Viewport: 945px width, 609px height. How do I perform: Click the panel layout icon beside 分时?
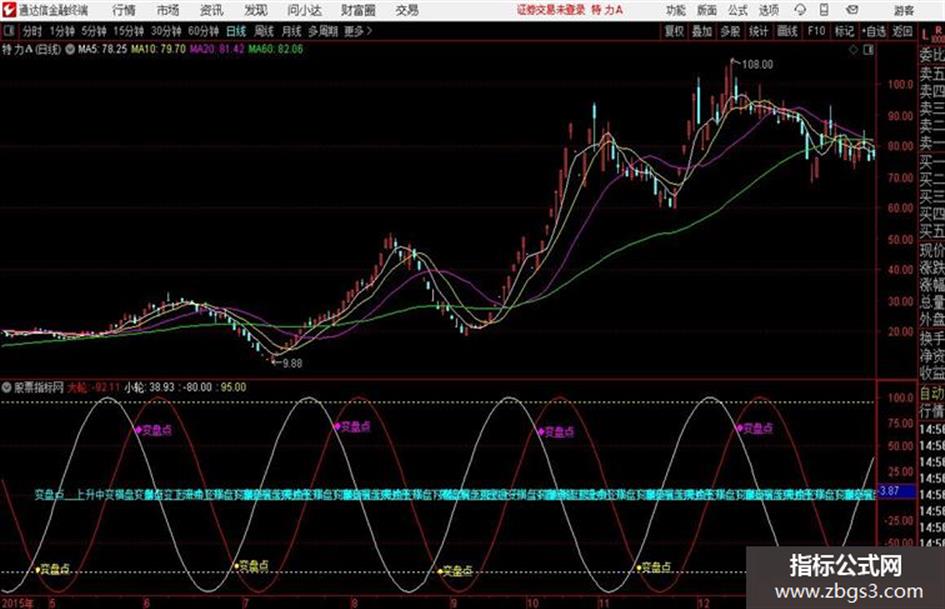[x=8, y=31]
